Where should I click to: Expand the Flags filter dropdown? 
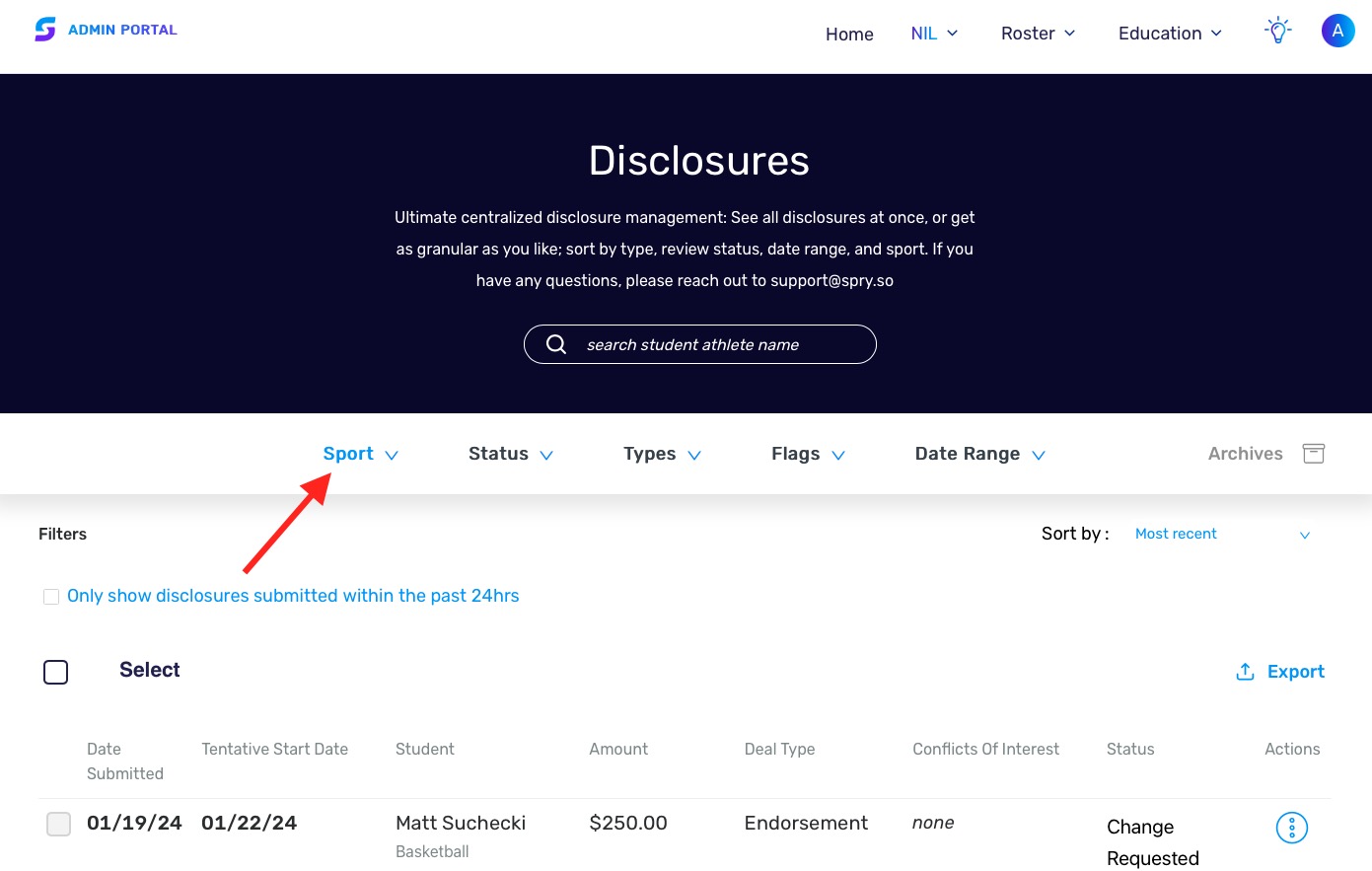click(808, 454)
